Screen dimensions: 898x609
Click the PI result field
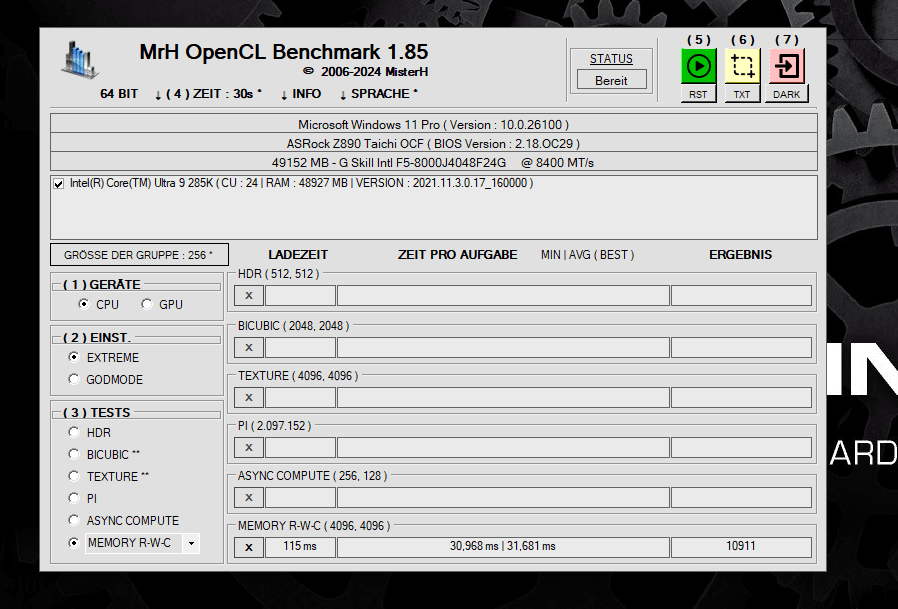pos(741,447)
